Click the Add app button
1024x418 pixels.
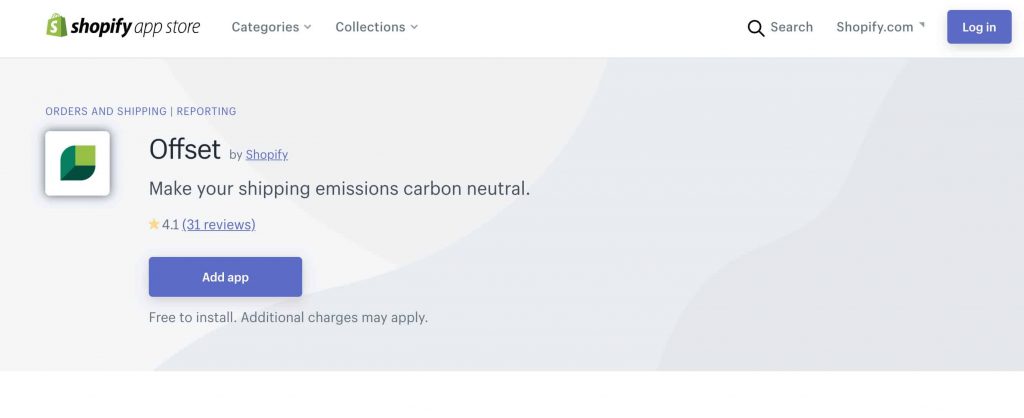(x=225, y=277)
